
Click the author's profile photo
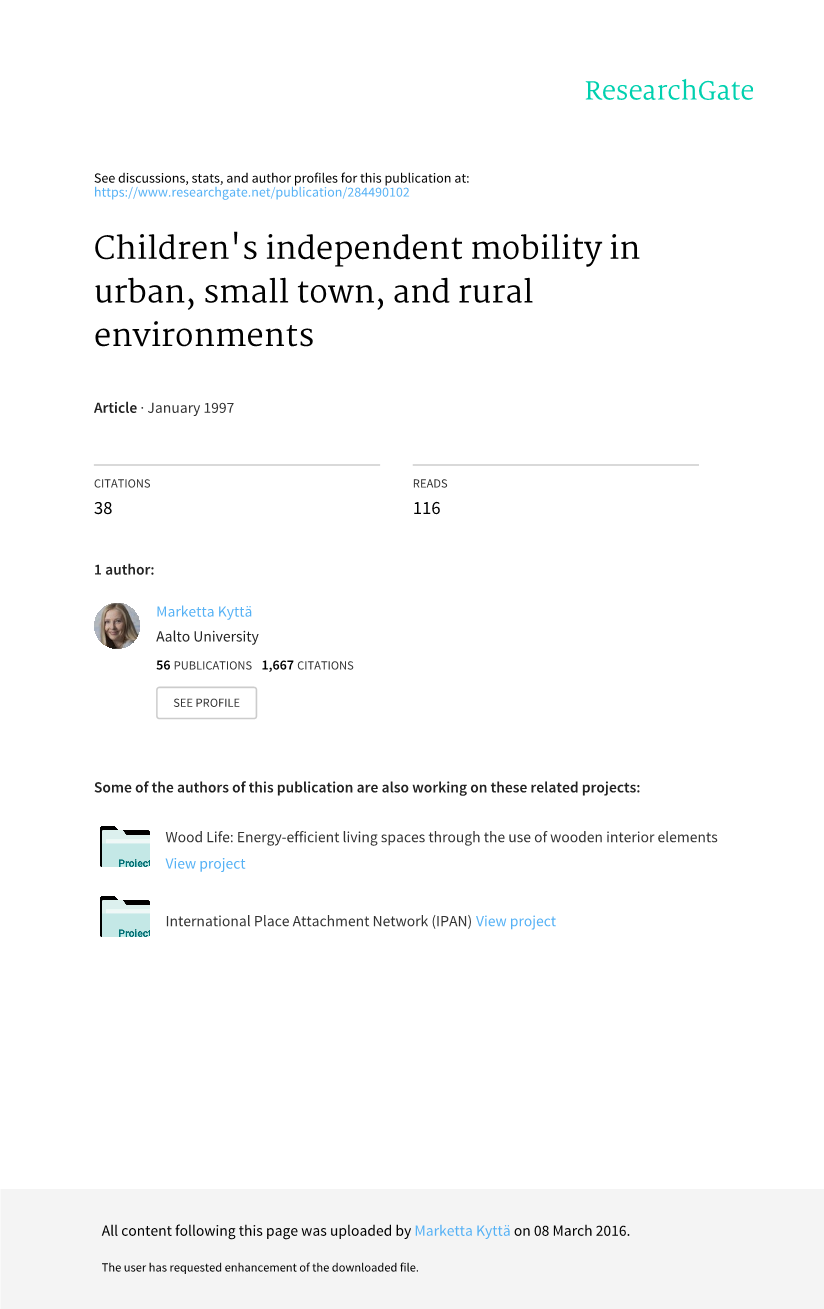[117, 626]
